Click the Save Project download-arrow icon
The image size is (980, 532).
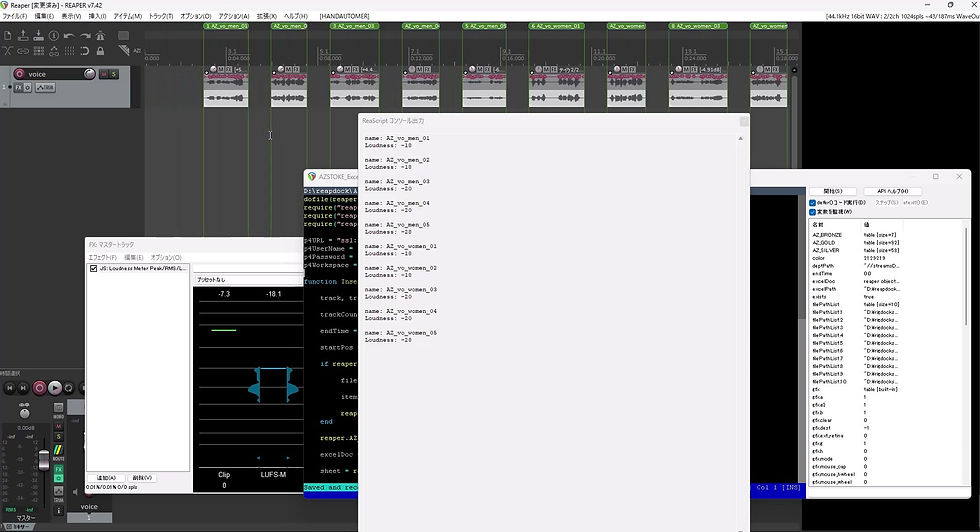[x=38, y=36]
